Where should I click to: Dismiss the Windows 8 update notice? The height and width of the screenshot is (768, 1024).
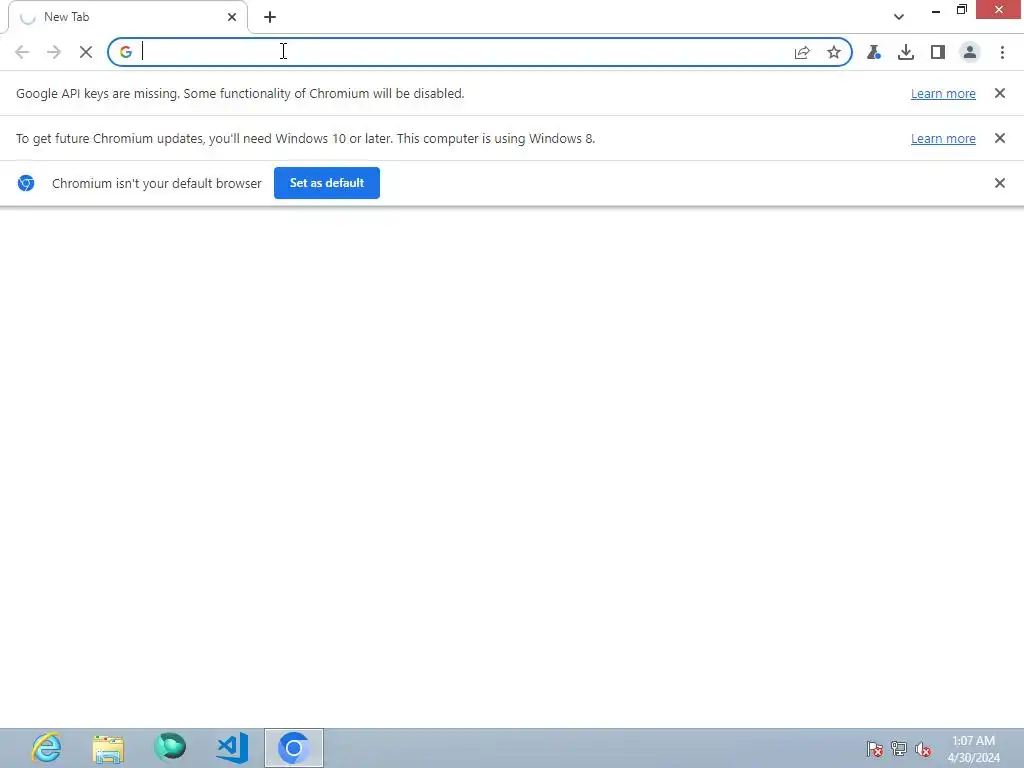1000,138
